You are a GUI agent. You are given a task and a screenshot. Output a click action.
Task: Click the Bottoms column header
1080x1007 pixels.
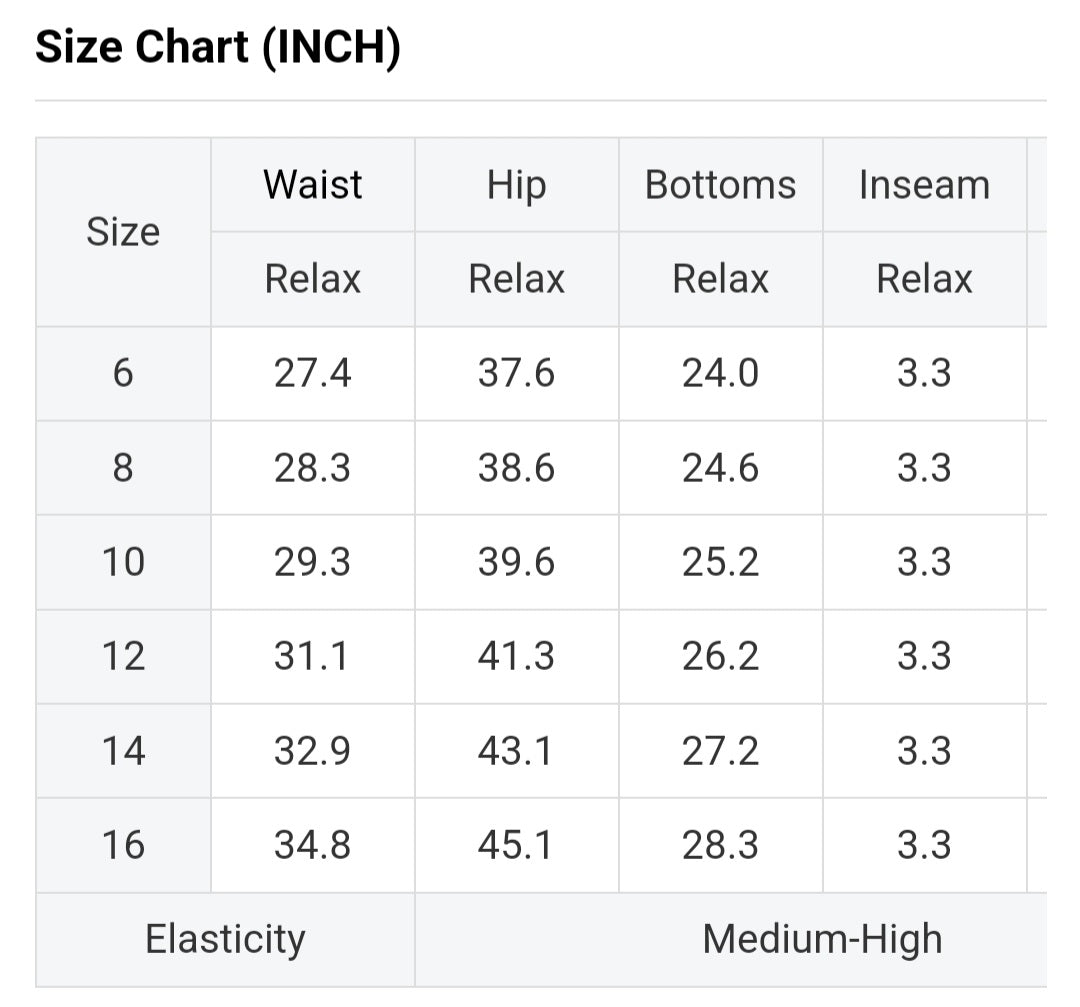[720, 185]
